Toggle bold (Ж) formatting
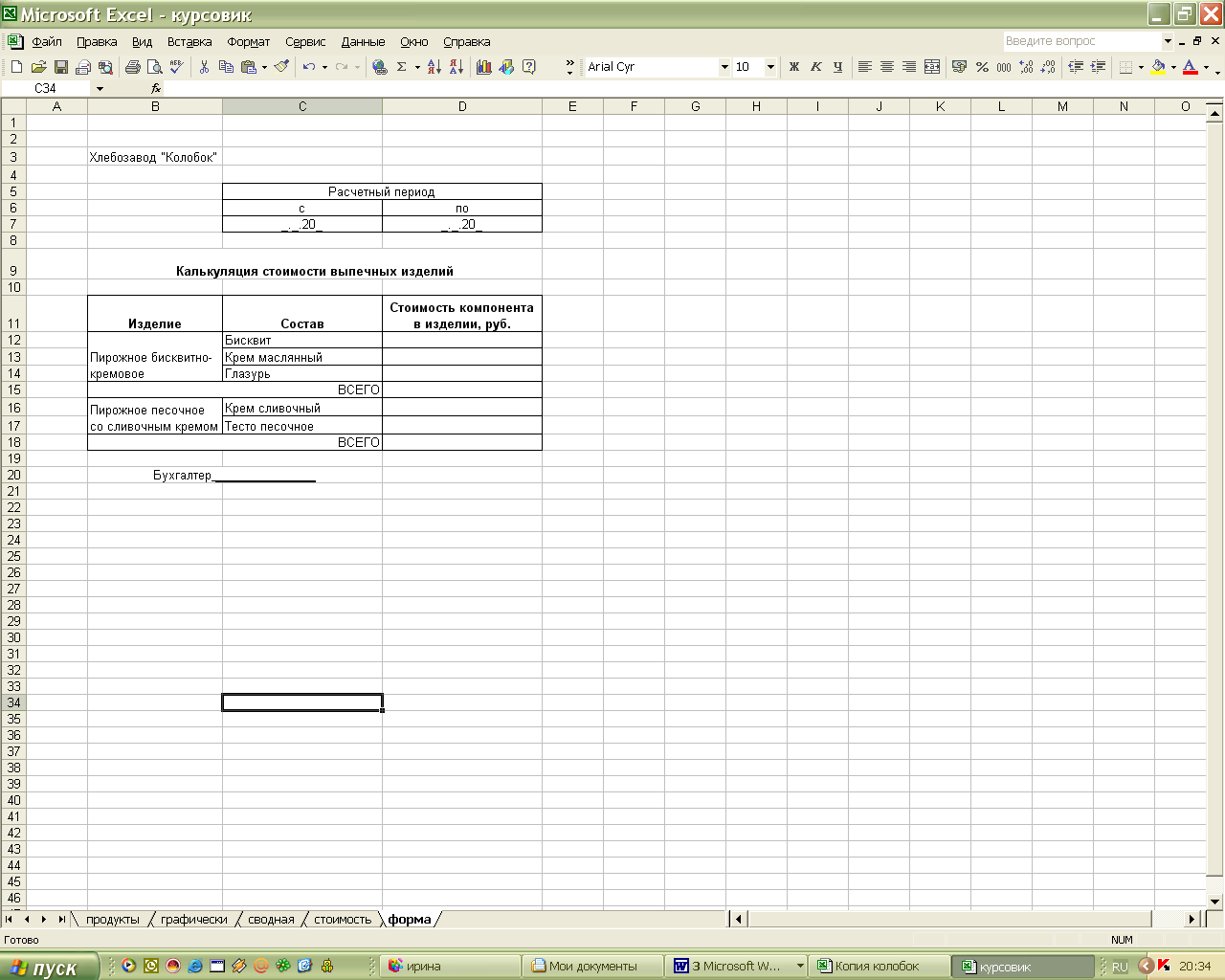Screen dimensions: 1225x980 click(x=793, y=67)
